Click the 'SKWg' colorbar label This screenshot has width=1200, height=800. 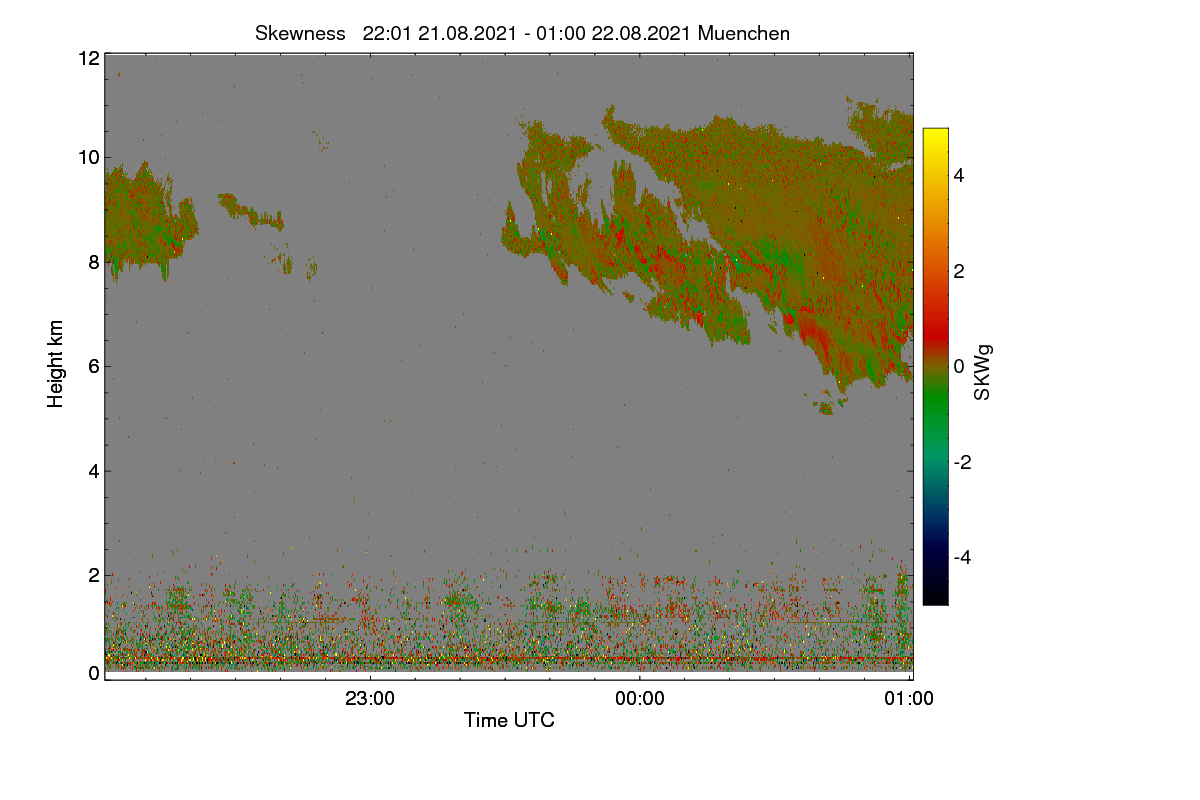[983, 373]
